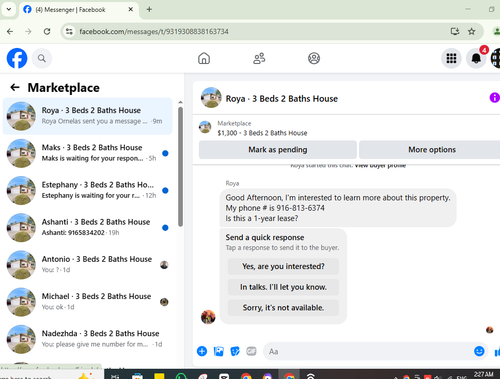Image resolution: width=500 pixels, height=379 pixels.
Task: Go to the Home feed icon
Action: pyautogui.click(x=204, y=58)
